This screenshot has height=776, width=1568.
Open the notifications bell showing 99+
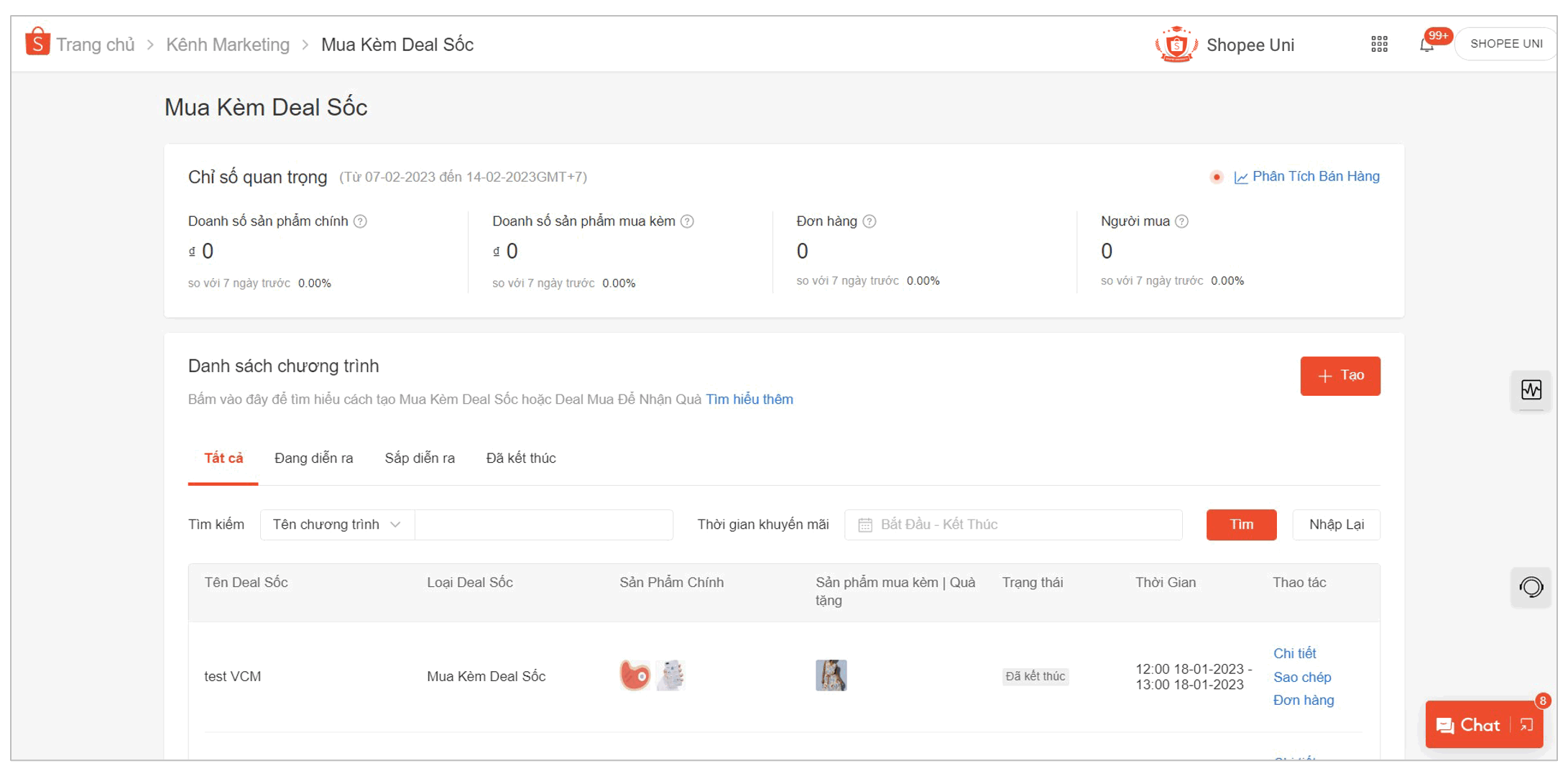[x=1426, y=45]
